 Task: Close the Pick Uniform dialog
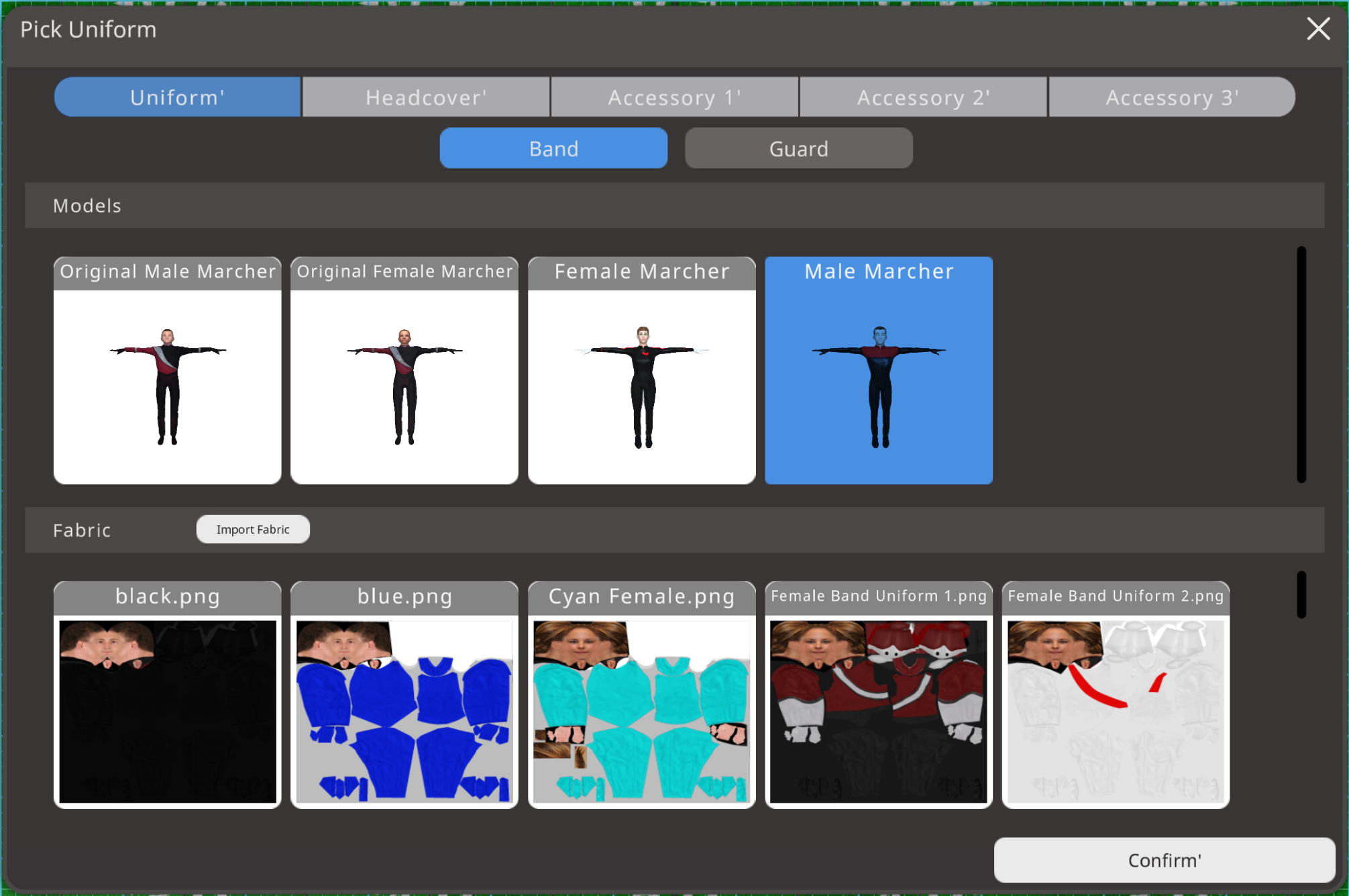click(1317, 29)
